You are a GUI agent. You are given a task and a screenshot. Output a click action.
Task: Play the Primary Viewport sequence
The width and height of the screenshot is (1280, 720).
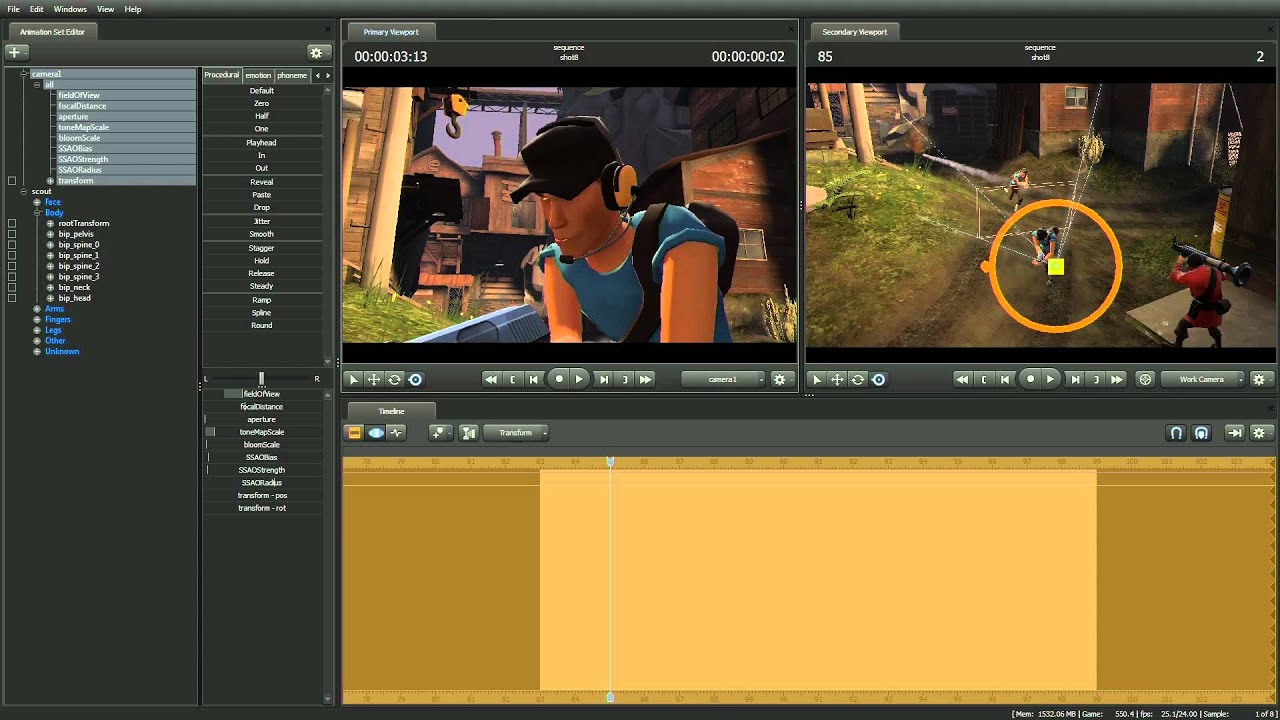coord(579,380)
